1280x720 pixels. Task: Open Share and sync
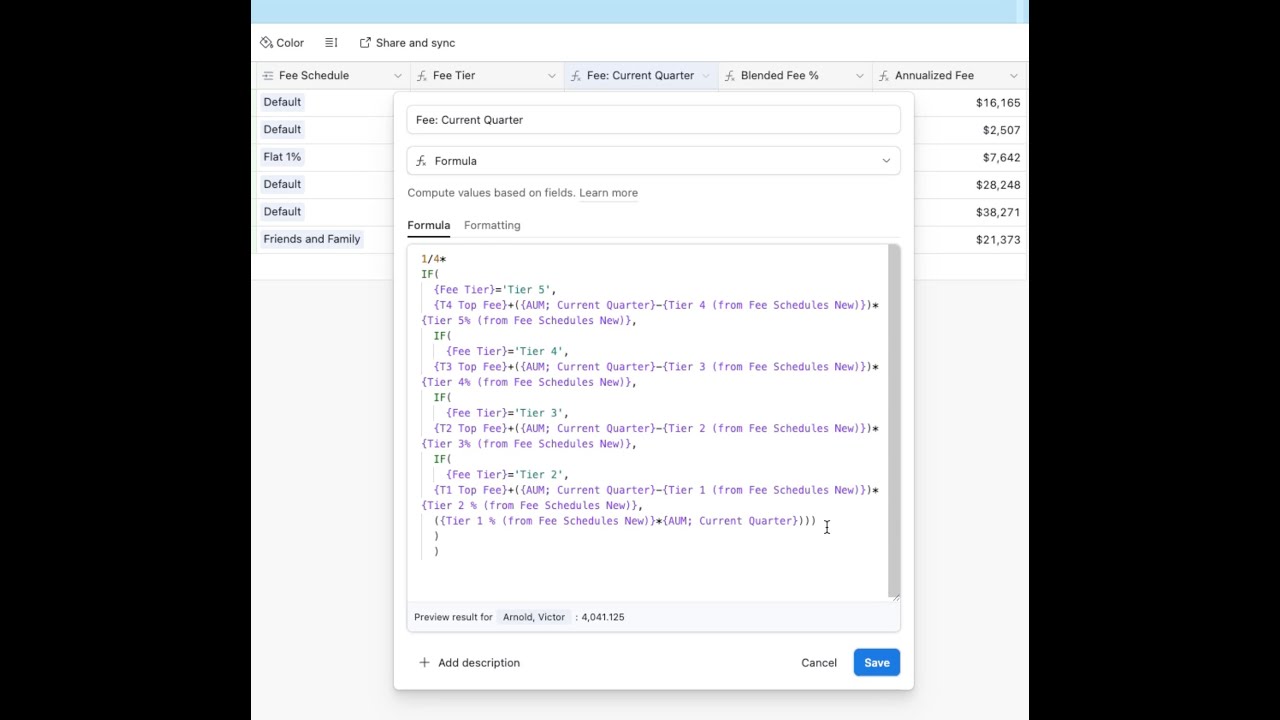point(407,43)
